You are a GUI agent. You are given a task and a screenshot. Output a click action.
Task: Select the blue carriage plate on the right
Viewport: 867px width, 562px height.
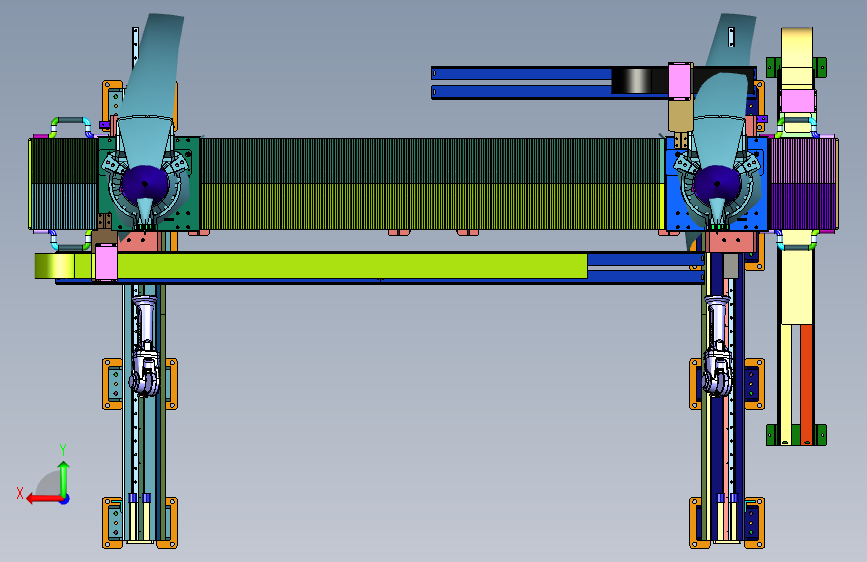pos(717,184)
